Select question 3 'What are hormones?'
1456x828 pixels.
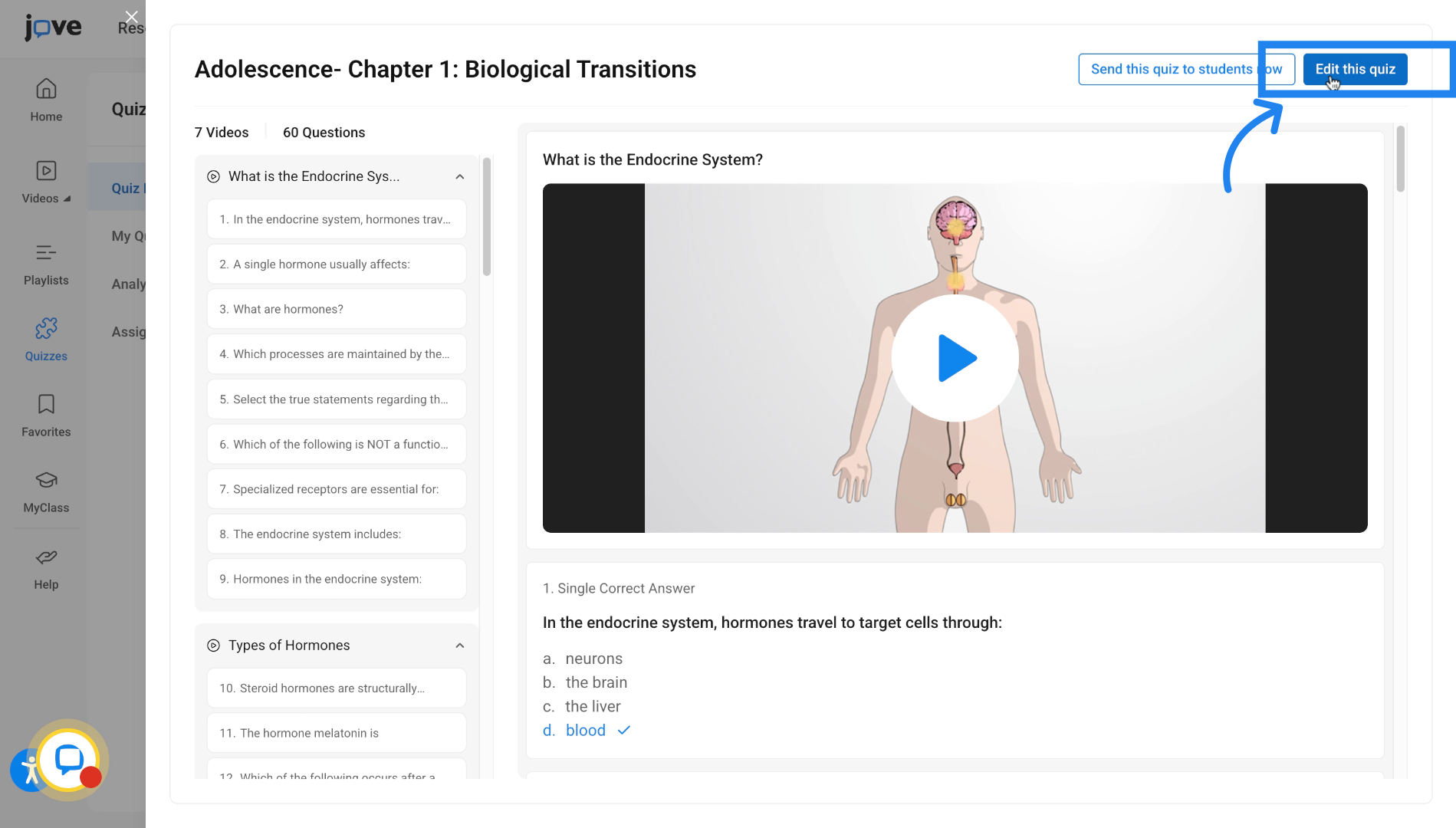point(337,309)
